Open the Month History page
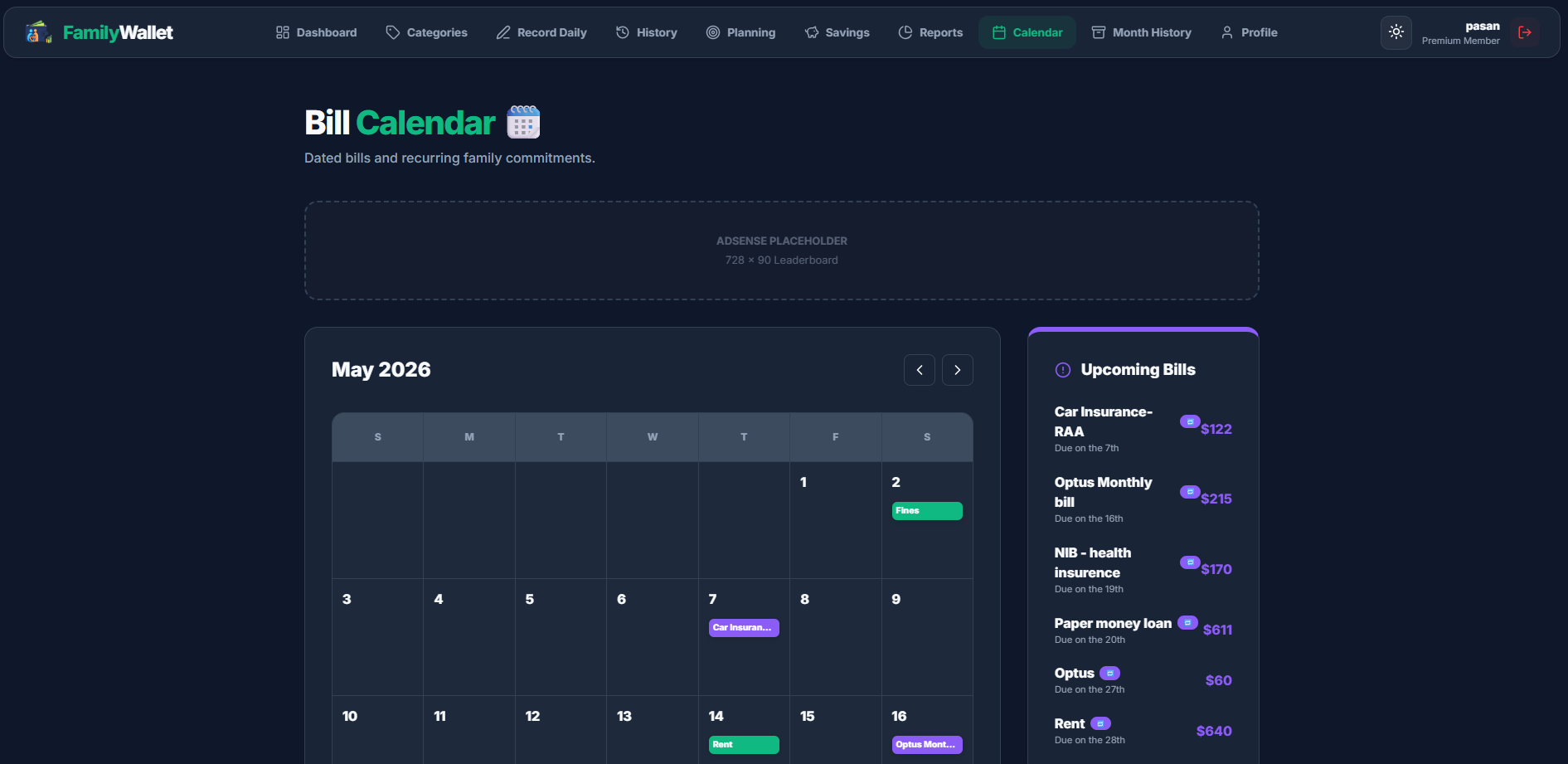1568x764 pixels. pos(1142,32)
